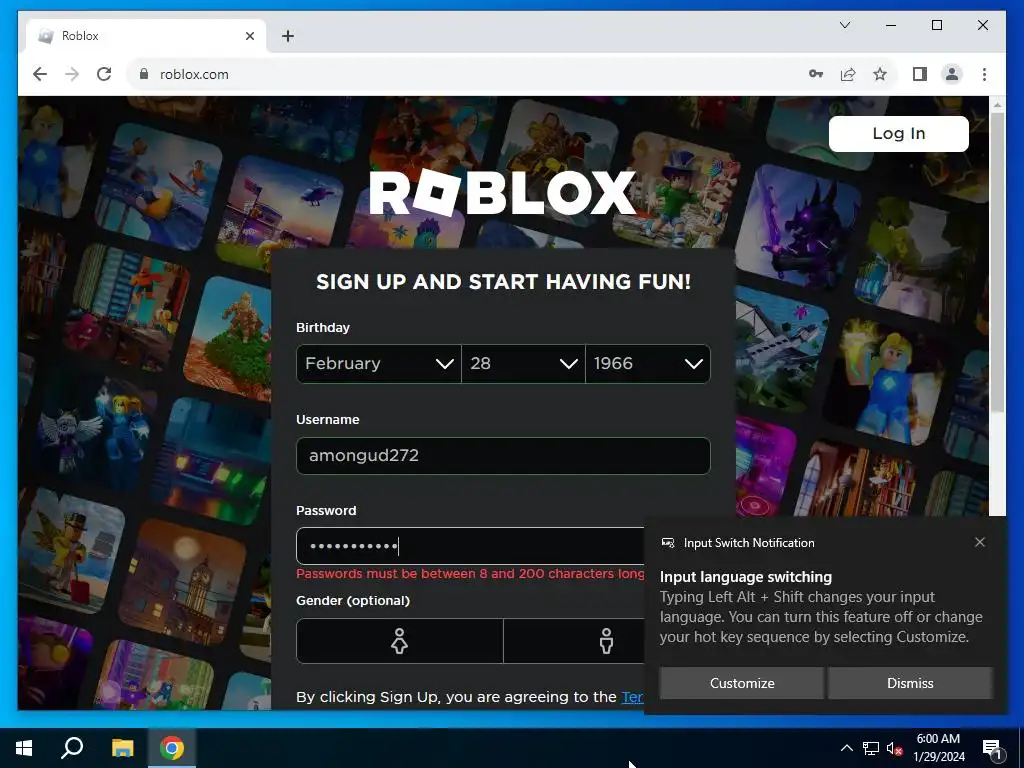Click the Chrome taskbar icon
The height and width of the screenshot is (768, 1024).
(172, 748)
